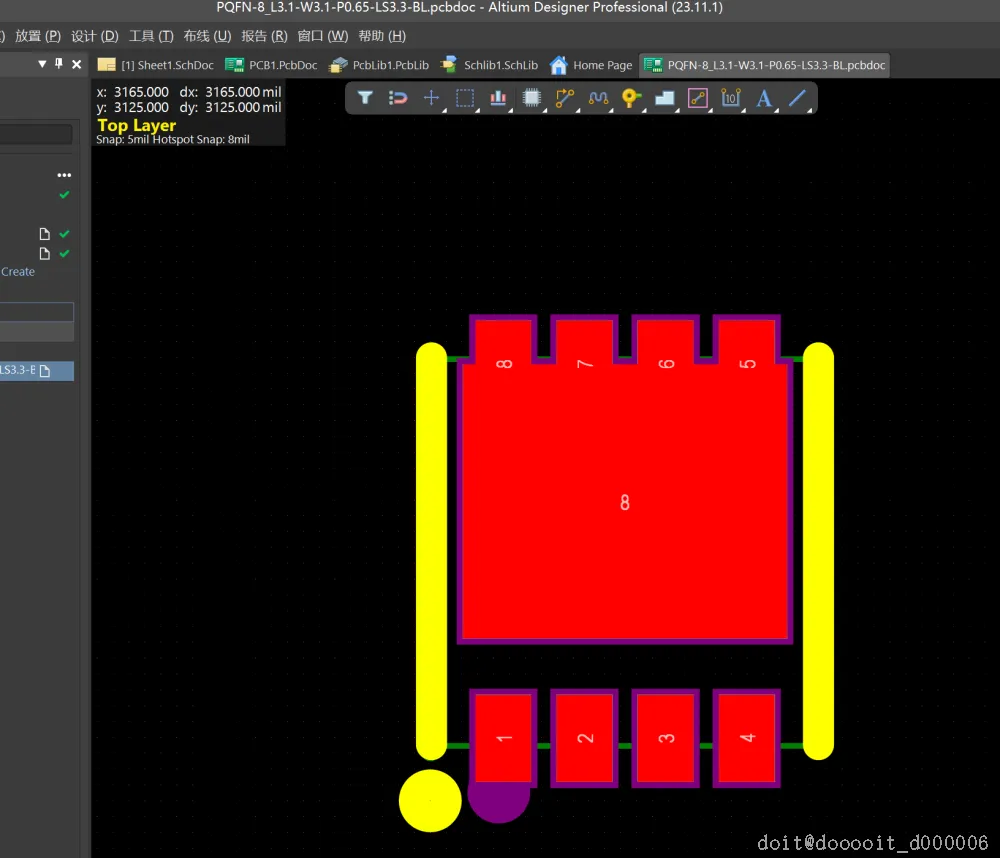Viewport: 1000px width, 858px height.
Task: Open the panel options dropdown arrow
Action: point(42,64)
